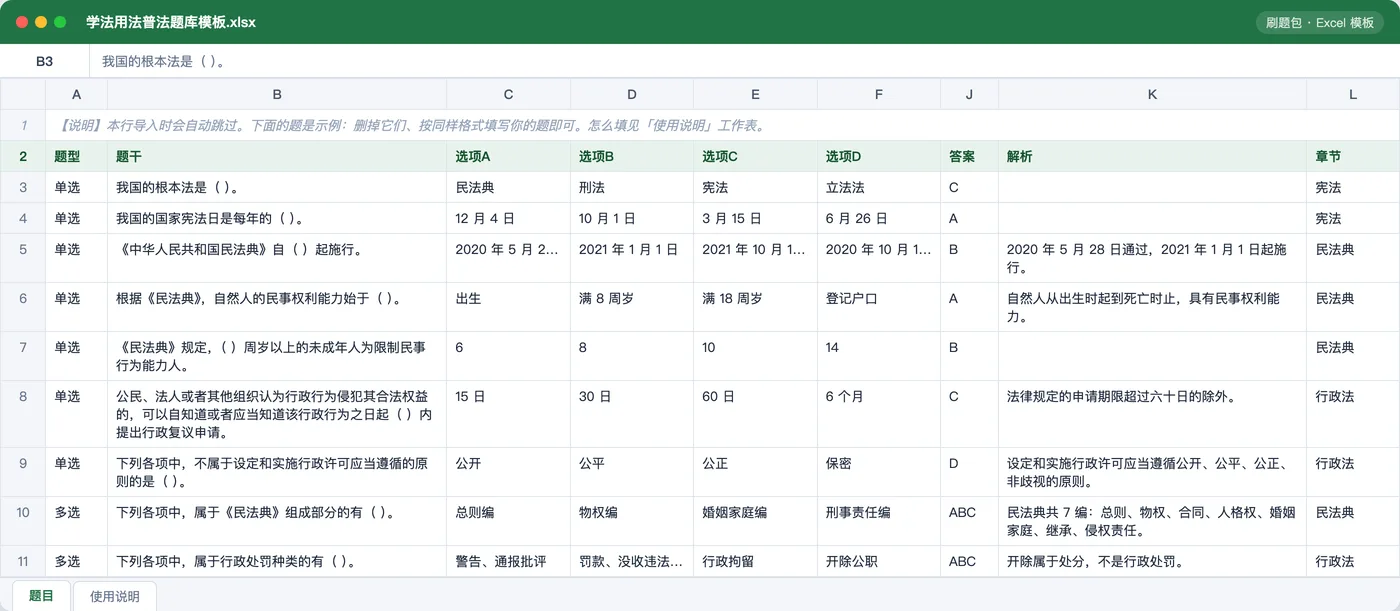1400x611 pixels.
Task: Select the cell 出生
Action: point(509,307)
